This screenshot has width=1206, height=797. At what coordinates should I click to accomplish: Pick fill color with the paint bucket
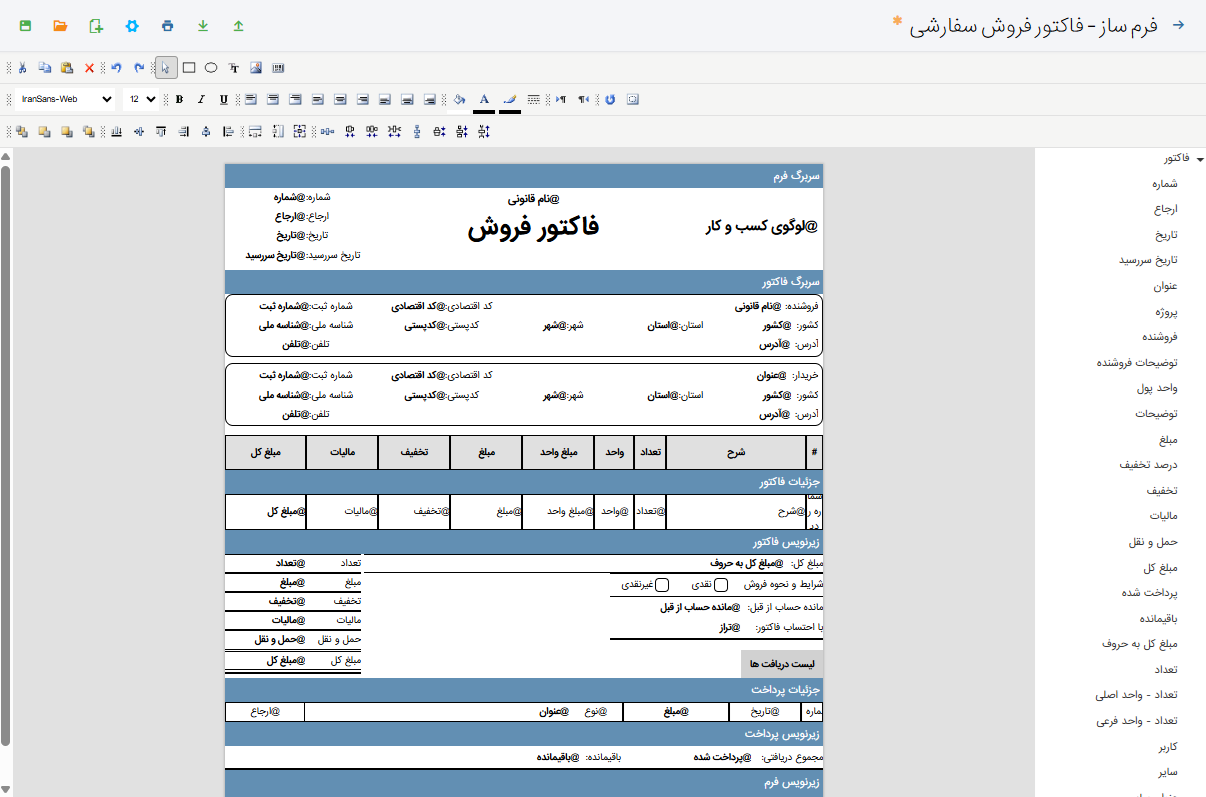[458, 99]
